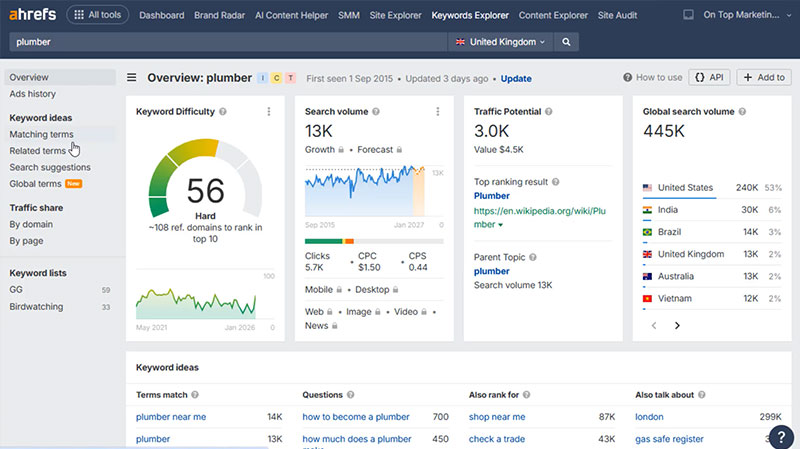Open the Site Explorer tab
Screen dimensions: 800x449
click(395, 15)
